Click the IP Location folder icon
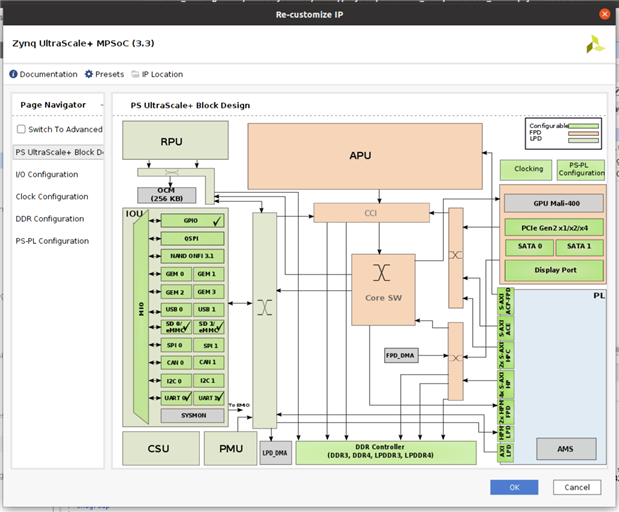Viewport: 619px width, 512px height. [135, 74]
